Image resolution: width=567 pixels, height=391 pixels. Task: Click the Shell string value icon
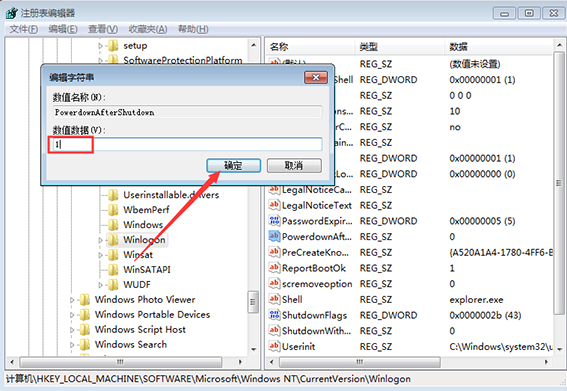pyautogui.click(x=274, y=299)
